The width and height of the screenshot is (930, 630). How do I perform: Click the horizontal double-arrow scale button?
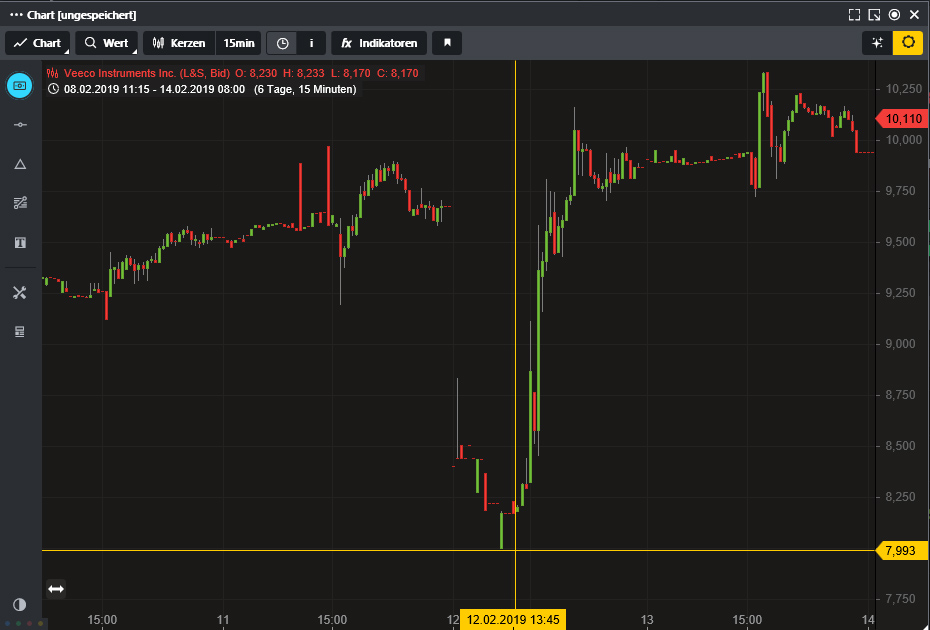(x=56, y=589)
